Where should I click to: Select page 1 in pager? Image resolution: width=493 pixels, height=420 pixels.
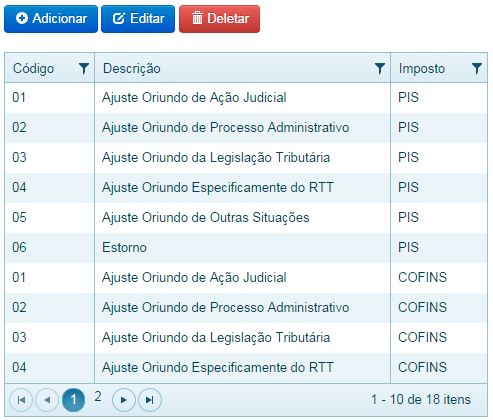tap(73, 400)
